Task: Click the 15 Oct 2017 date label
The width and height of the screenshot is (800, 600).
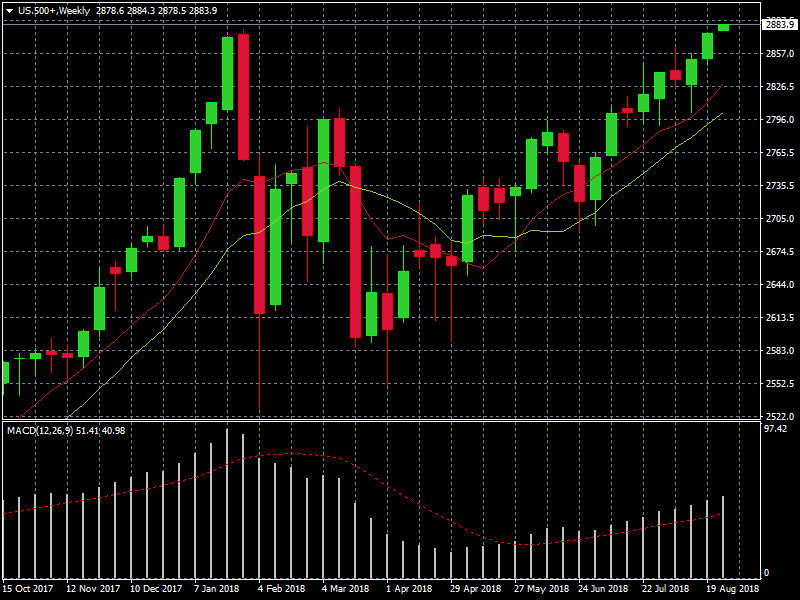Action: [27, 590]
